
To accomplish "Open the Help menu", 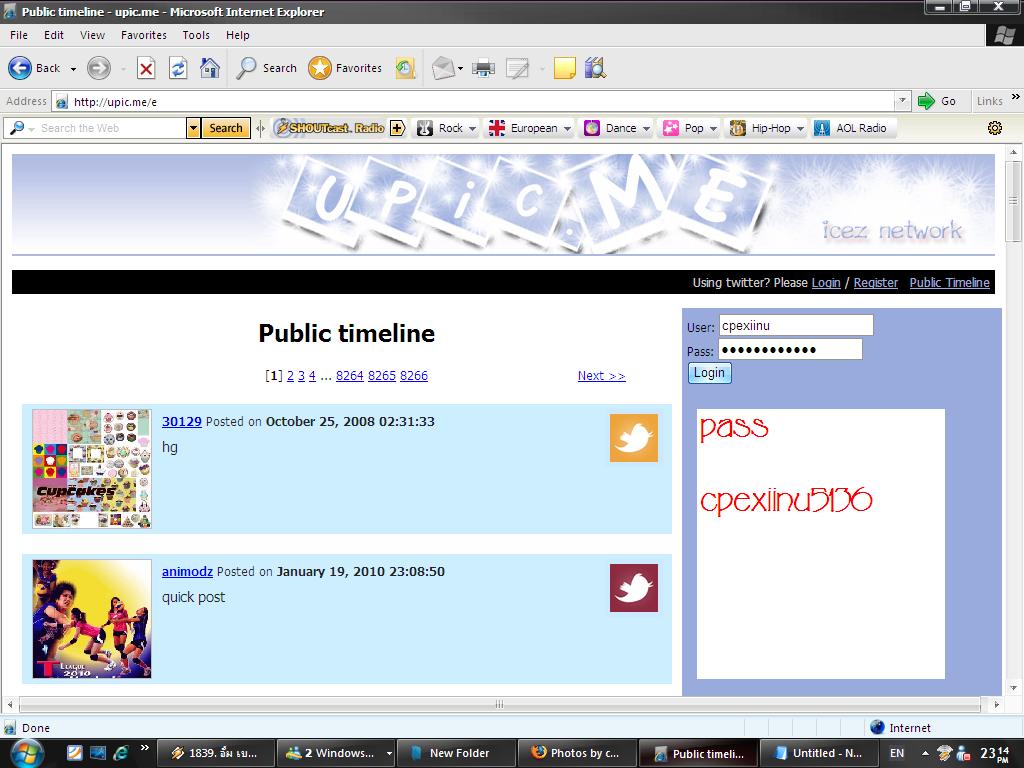I will click(x=238, y=35).
